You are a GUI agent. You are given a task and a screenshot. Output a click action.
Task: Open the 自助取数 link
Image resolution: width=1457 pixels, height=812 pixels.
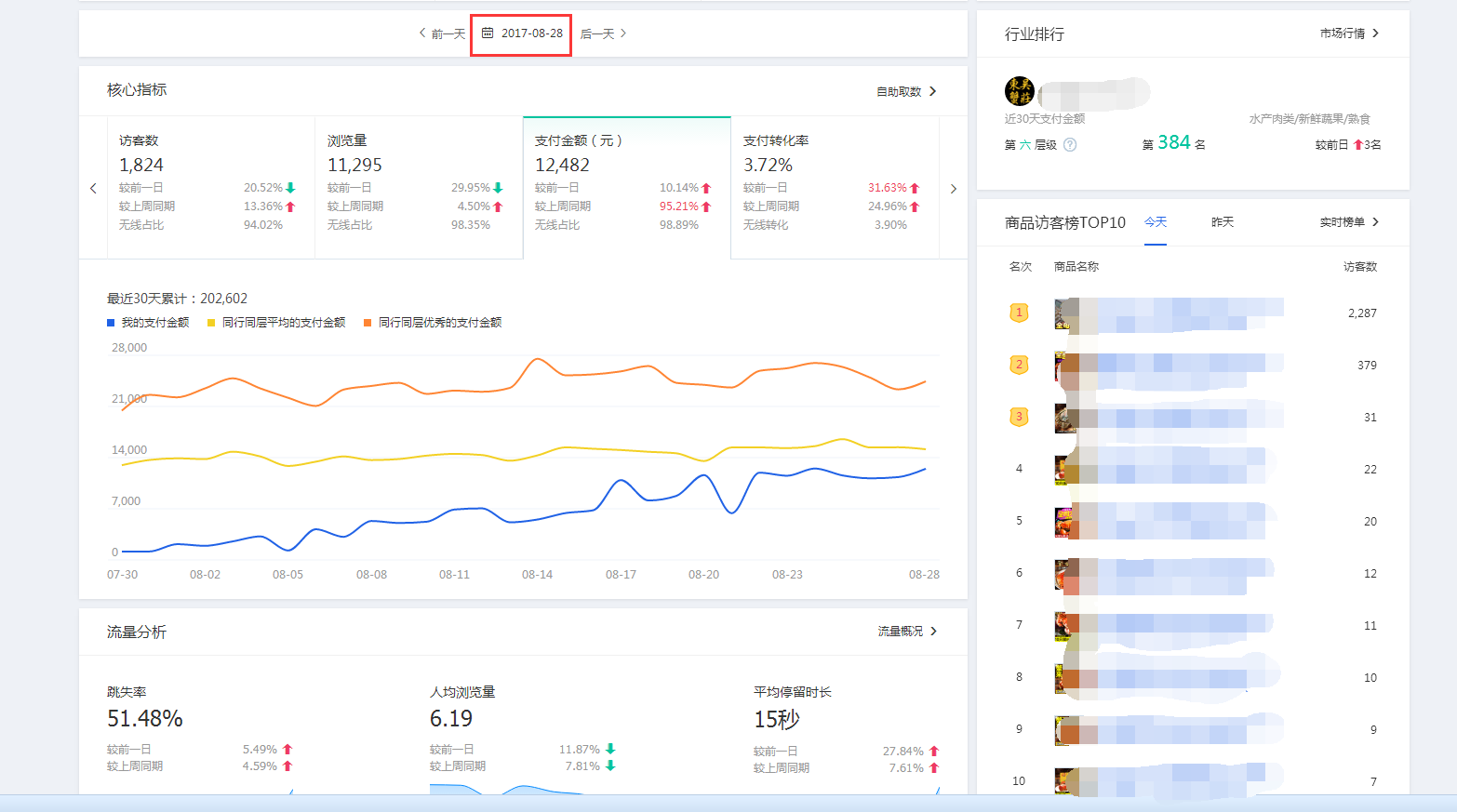(906, 91)
